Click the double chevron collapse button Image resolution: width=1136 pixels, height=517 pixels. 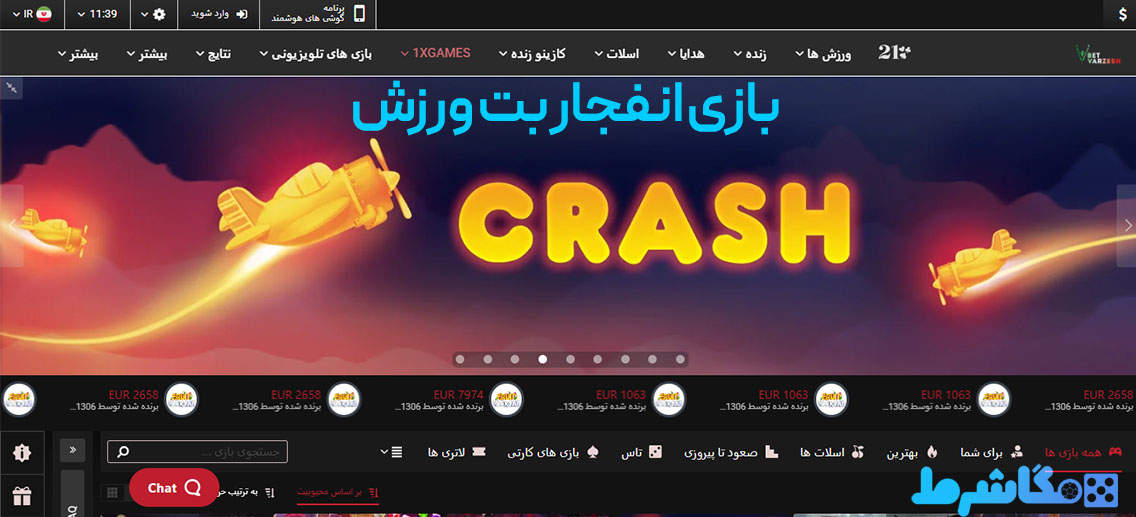point(72,450)
